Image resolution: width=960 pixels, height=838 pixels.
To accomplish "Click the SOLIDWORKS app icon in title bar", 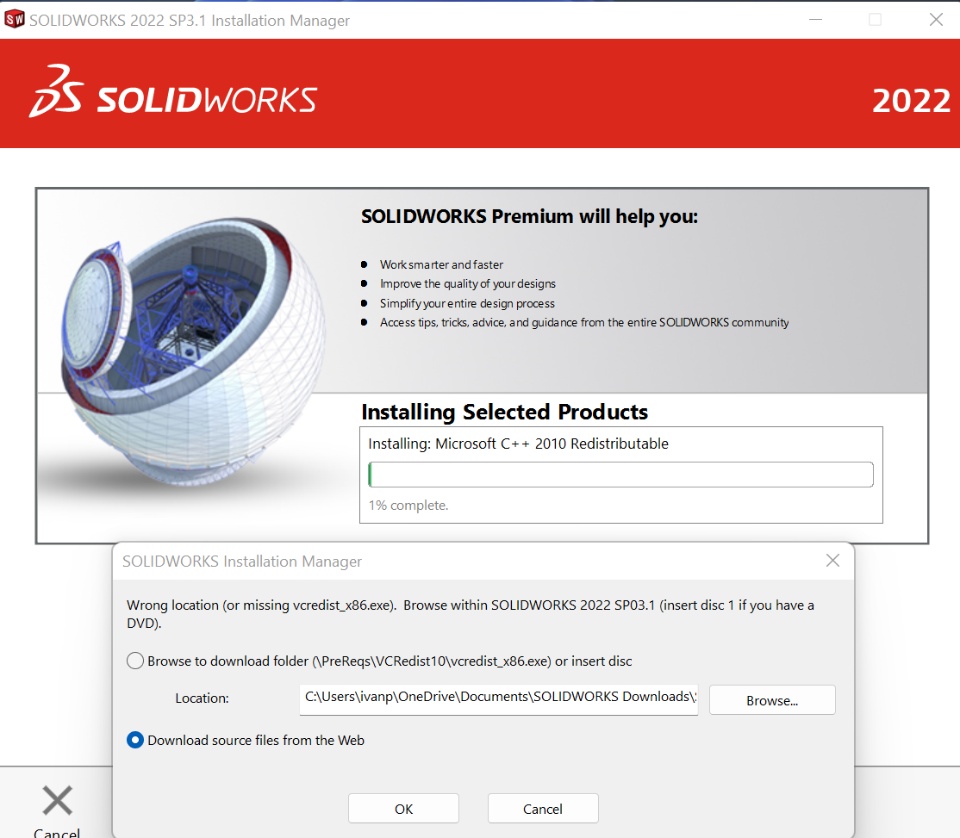I will pos(14,20).
